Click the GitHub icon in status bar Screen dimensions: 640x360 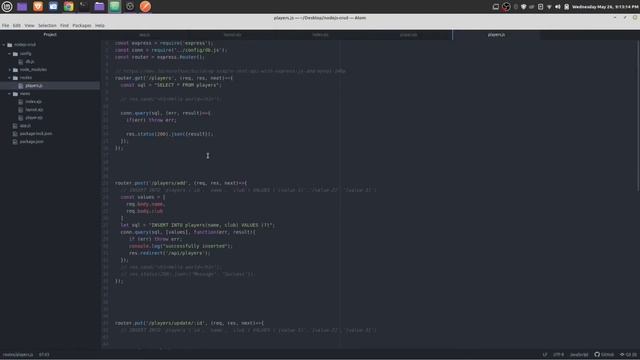coord(597,354)
